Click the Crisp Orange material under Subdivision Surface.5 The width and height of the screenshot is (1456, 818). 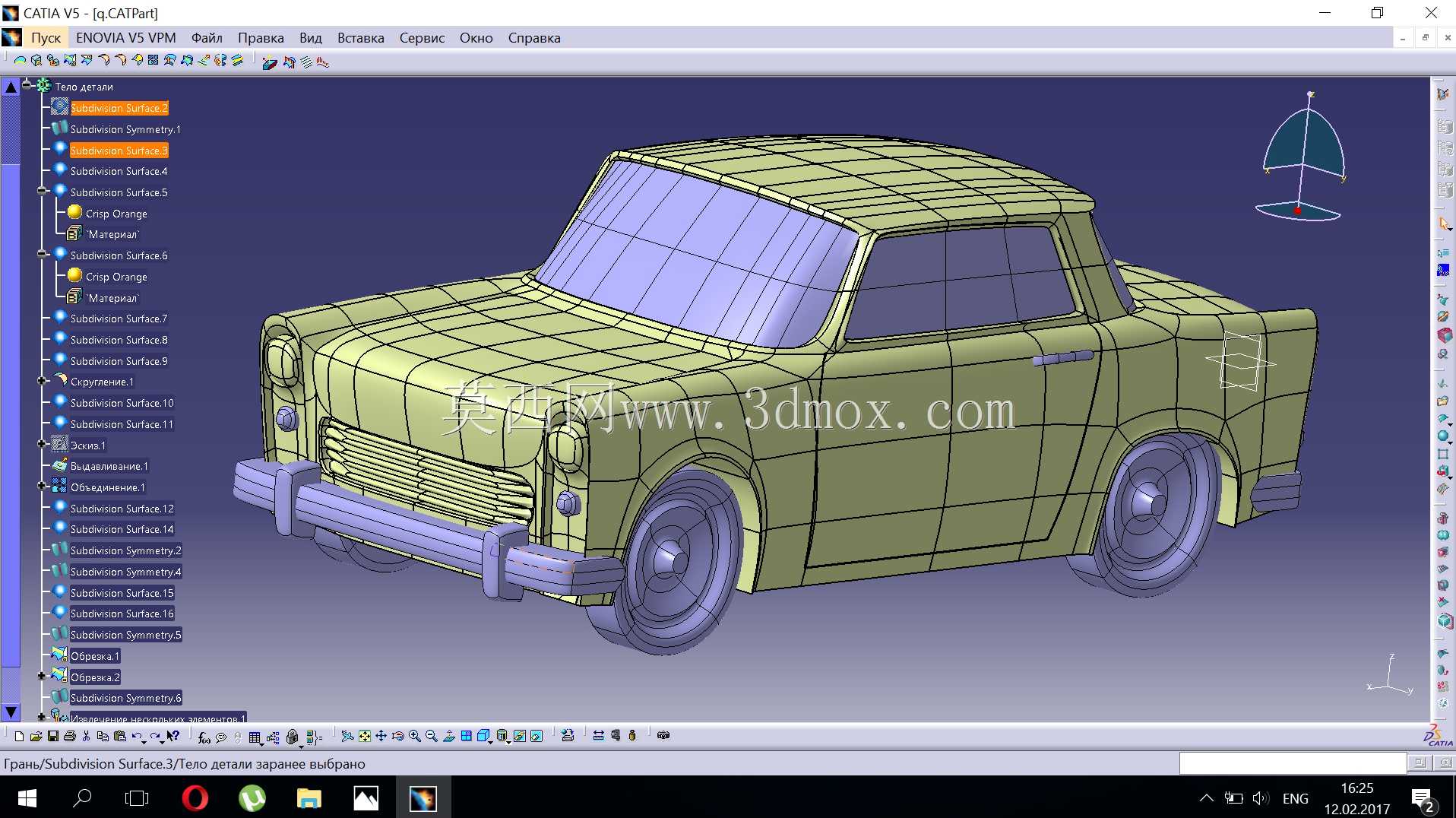point(116,214)
